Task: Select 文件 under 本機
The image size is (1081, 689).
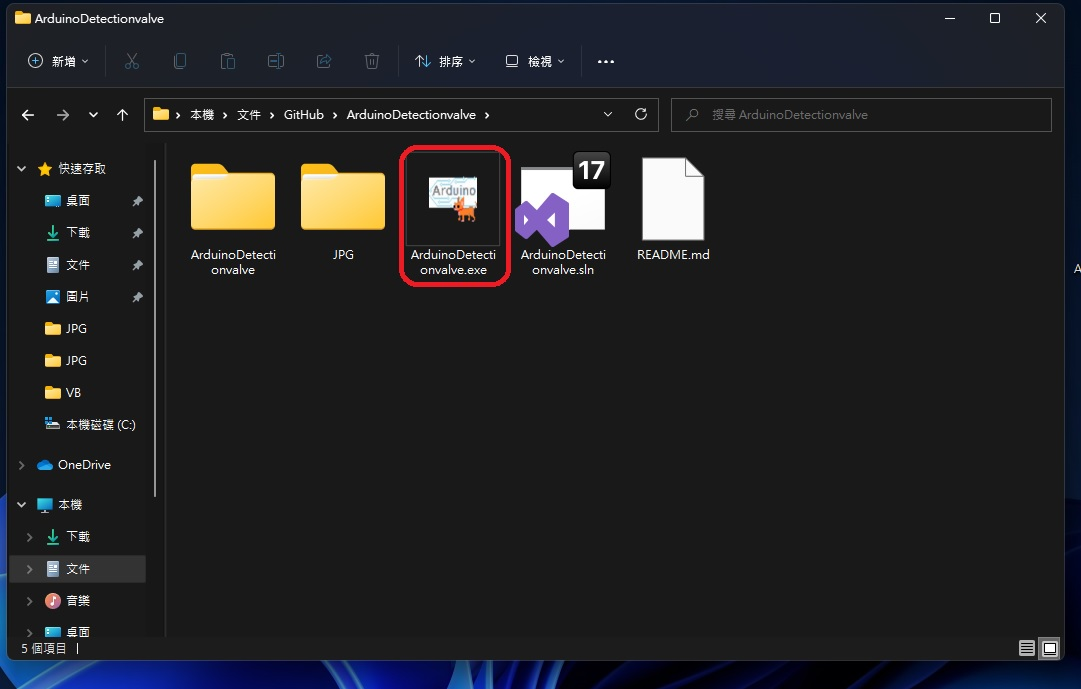Action: pos(78,569)
